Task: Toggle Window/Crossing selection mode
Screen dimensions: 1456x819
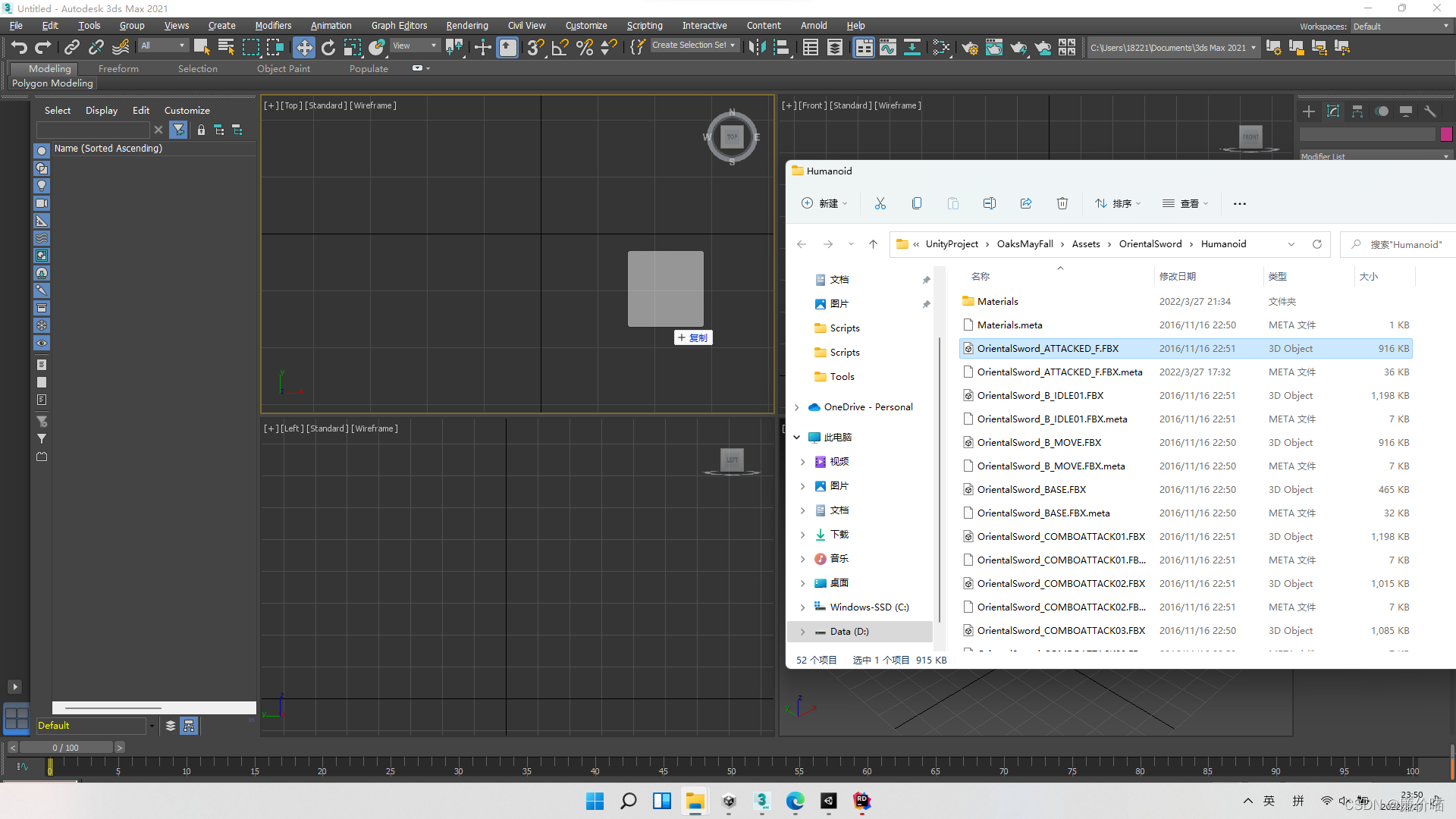Action: point(275,47)
